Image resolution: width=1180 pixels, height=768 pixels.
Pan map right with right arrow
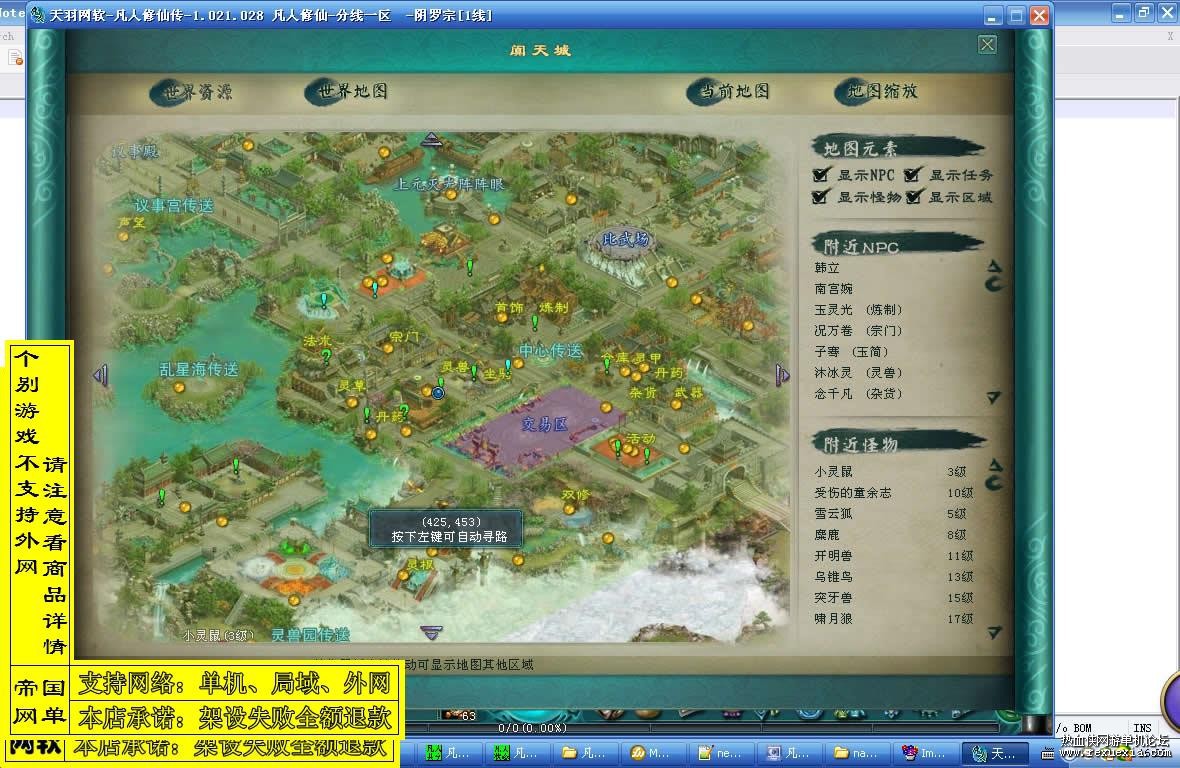pos(782,375)
